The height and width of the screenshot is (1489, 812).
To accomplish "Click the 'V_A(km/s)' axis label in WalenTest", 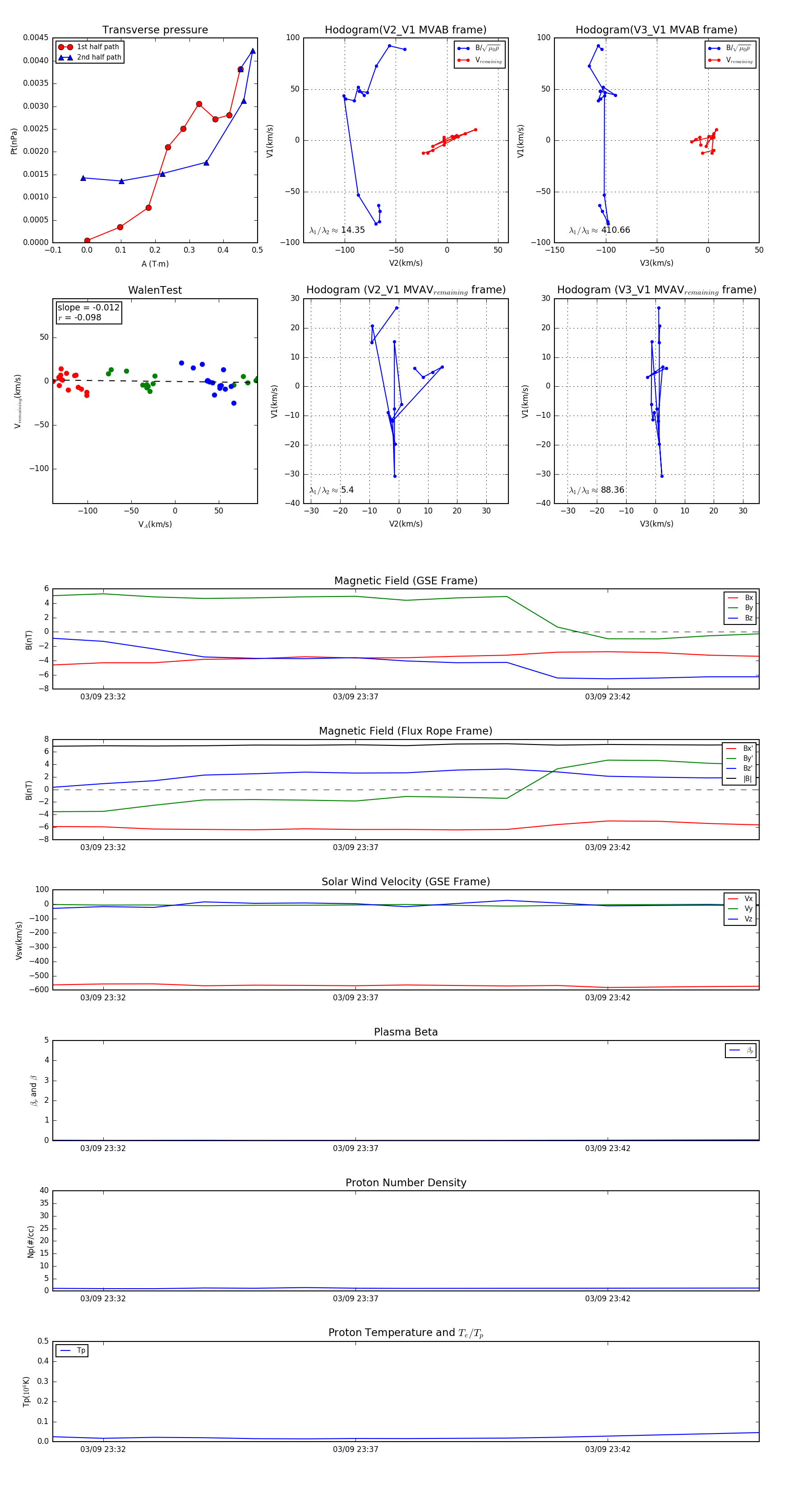I will click(155, 524).
